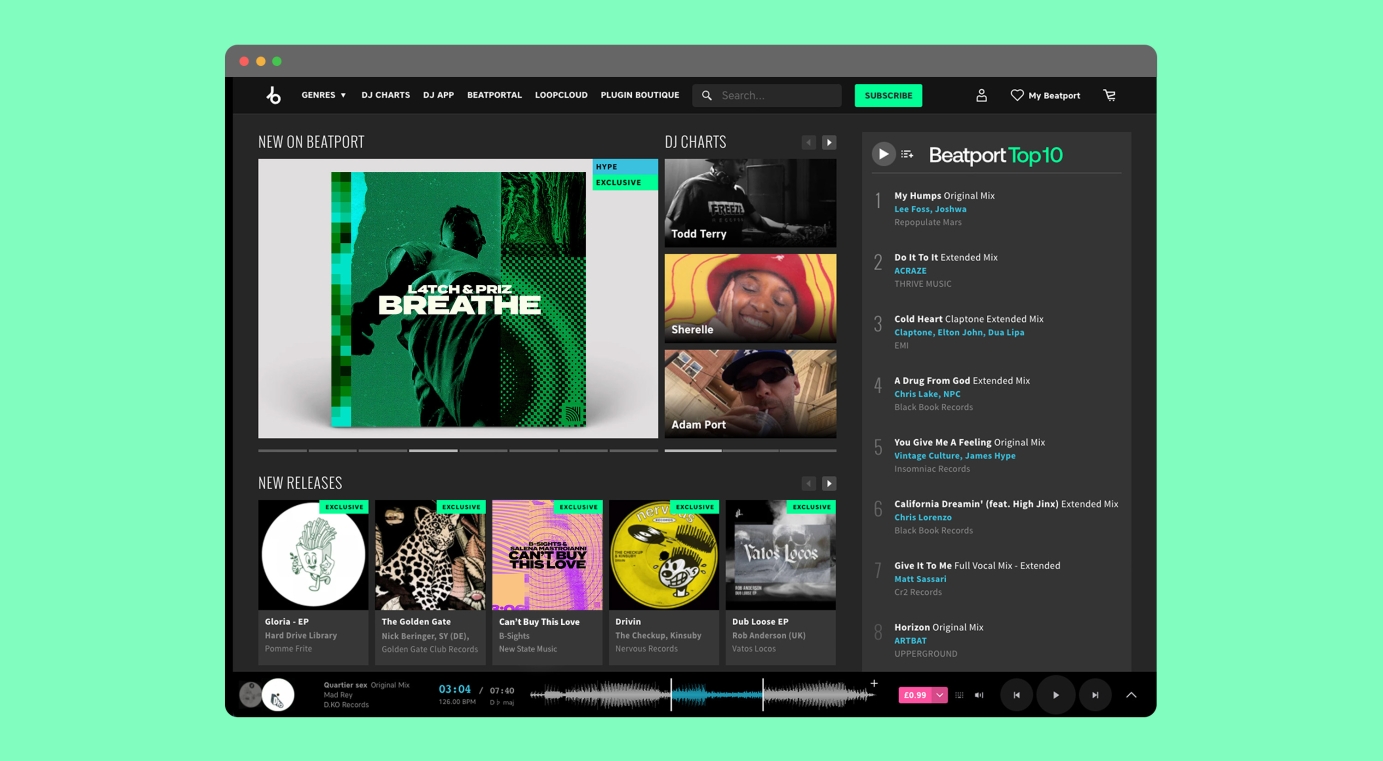1383x761 pixels.
Task: Click the heart icon beside My Beatport
Action: pos(1017,95)
